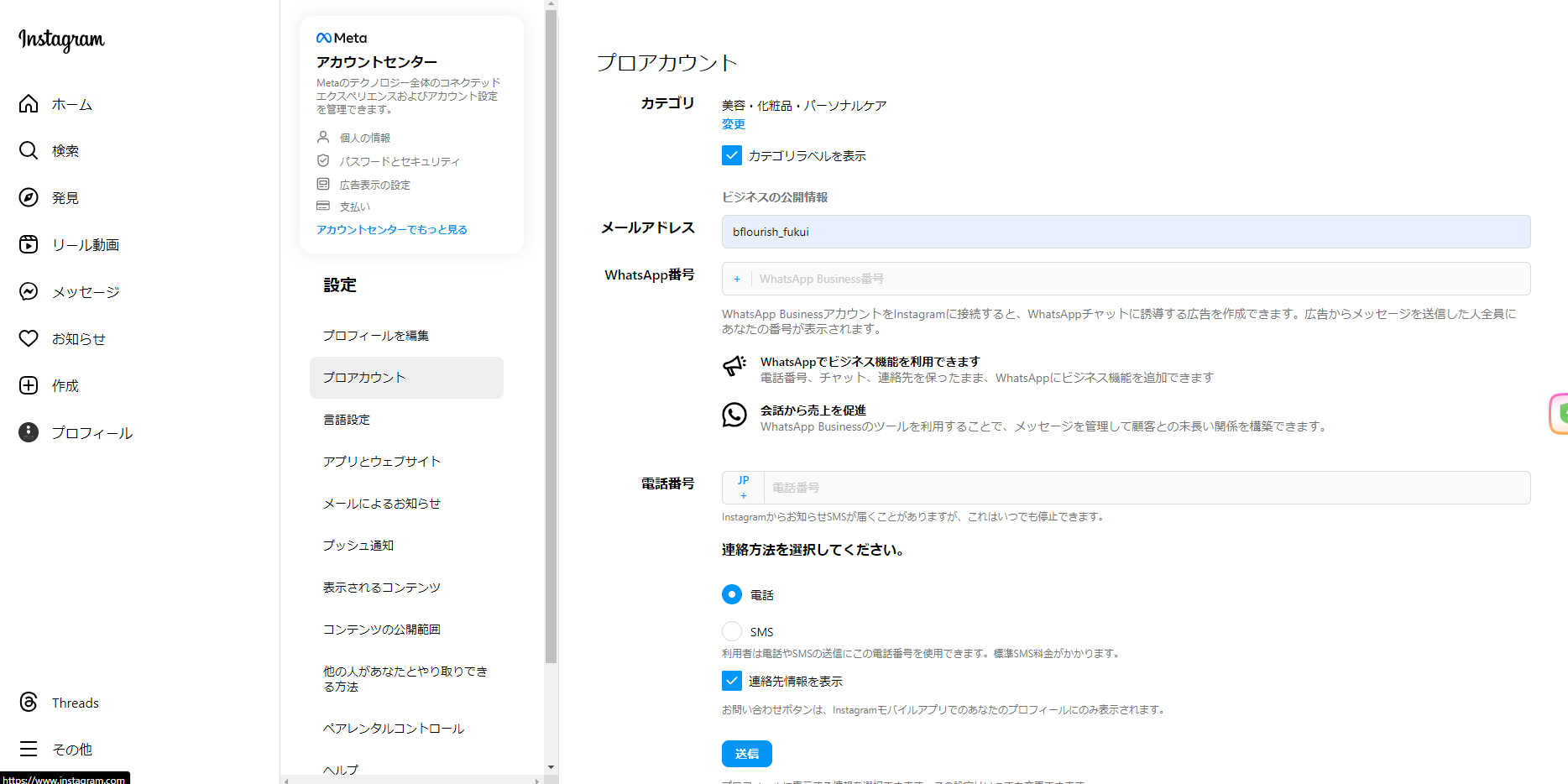The width and height of the screenshot is (1568, 784).
Task: Open 表示されるコンテンツ settings item
Action: (x=406, y=588)
